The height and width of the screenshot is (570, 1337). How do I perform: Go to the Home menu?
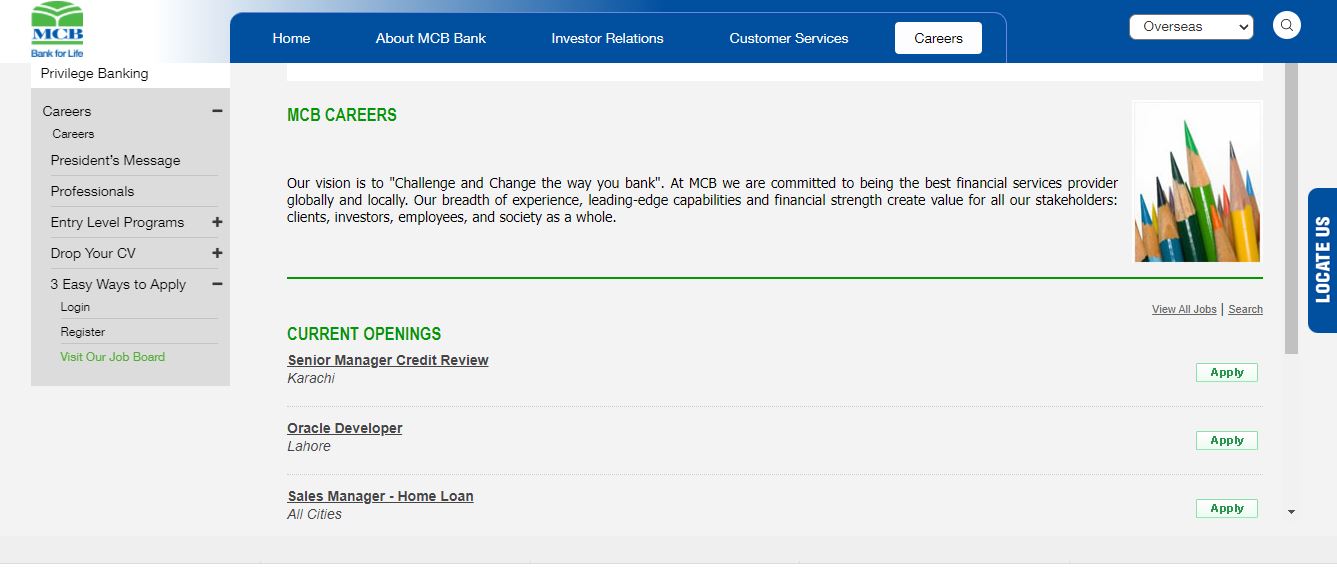[x=291, y=38]
